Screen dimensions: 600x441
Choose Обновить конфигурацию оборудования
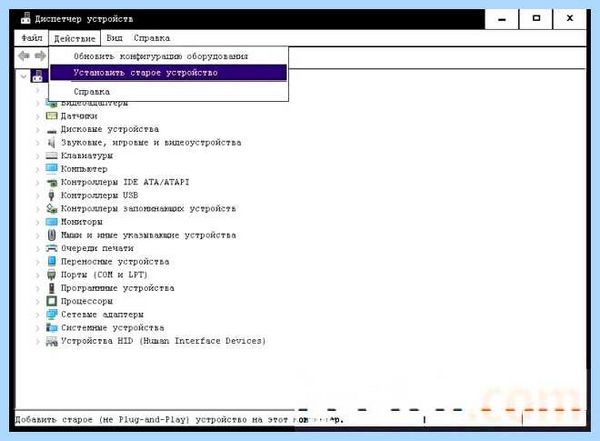[x=168, y=56]
